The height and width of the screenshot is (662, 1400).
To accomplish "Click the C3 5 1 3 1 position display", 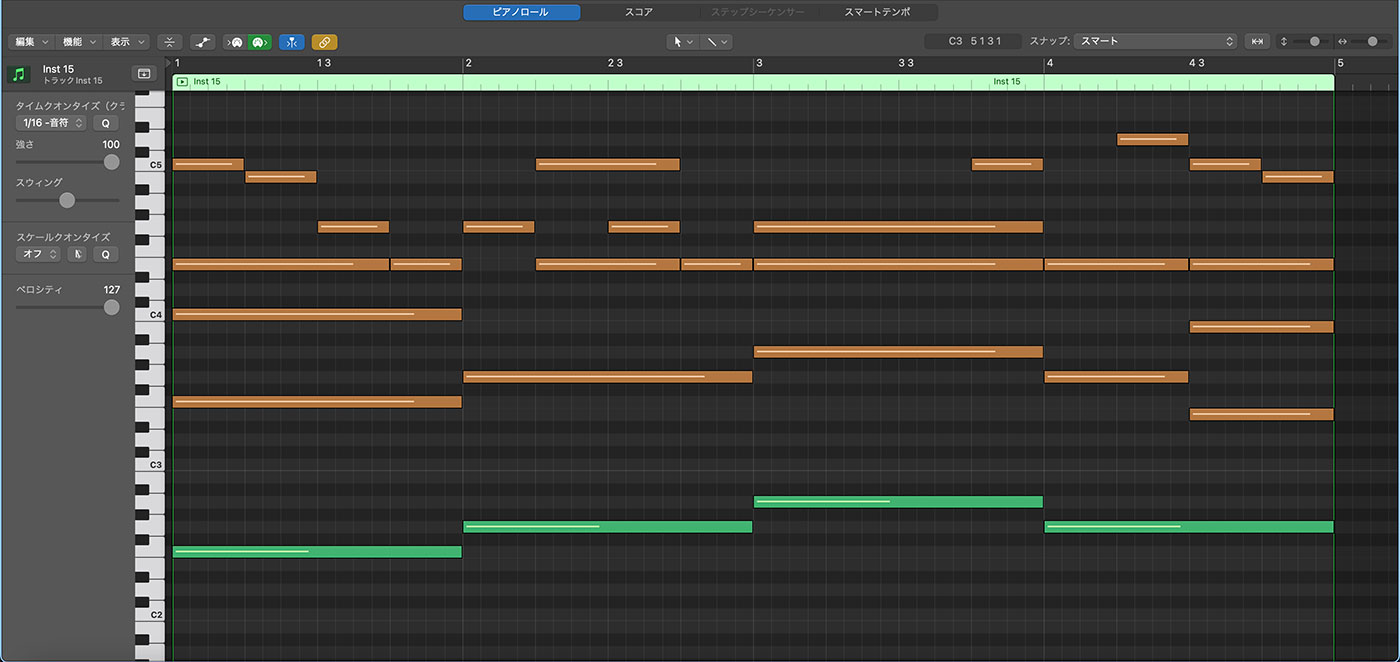I will [x=973, y=41].
